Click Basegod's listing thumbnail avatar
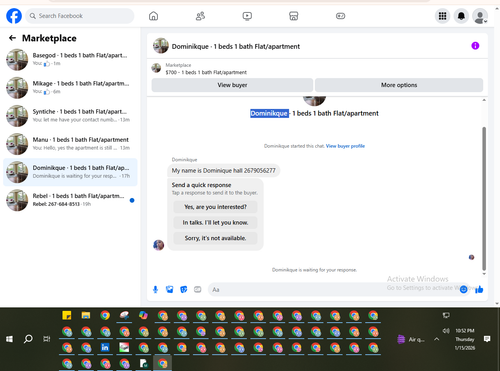 [x=17, y=60]
